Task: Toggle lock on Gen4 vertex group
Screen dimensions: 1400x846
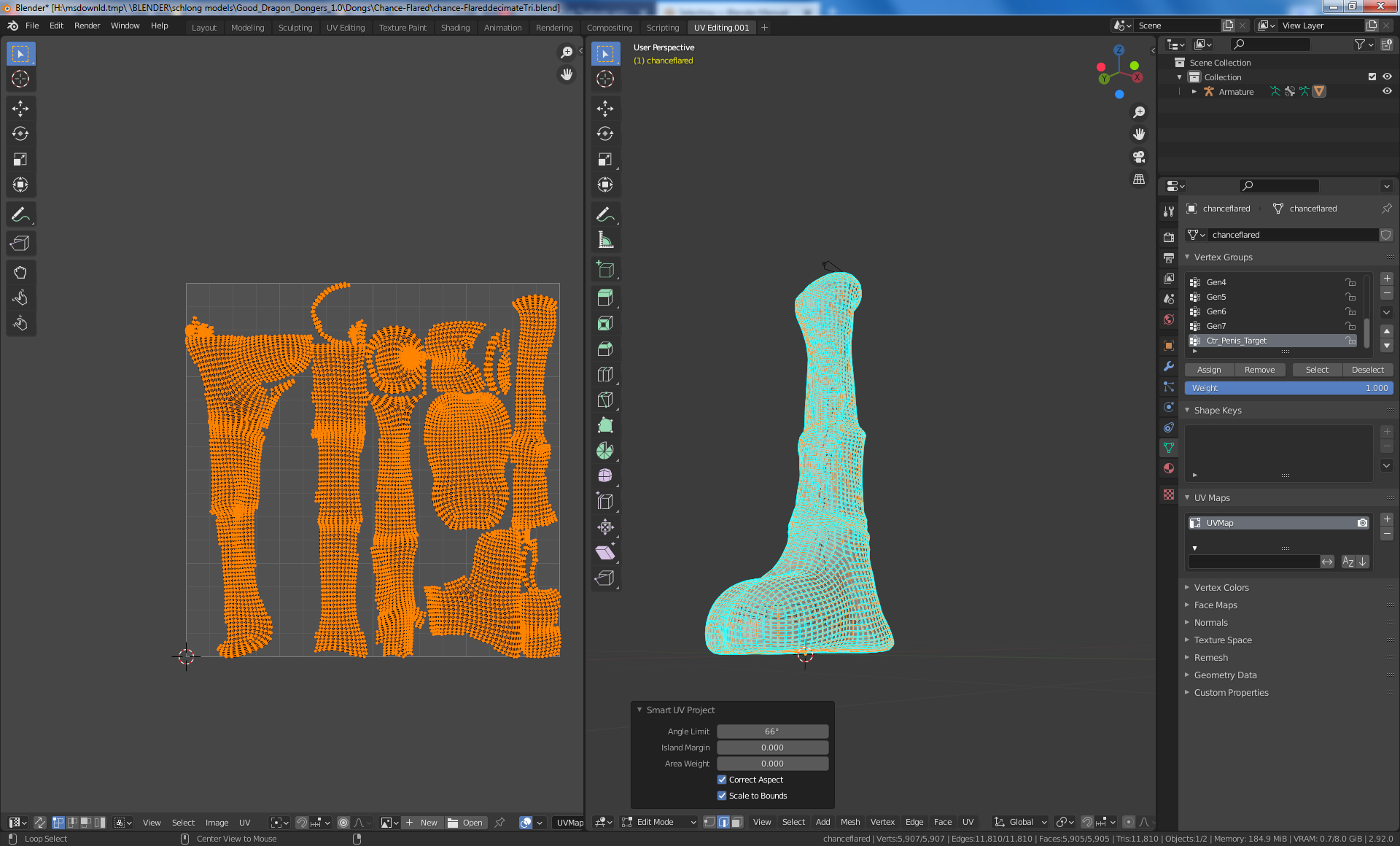Action: click(1350, 282)
